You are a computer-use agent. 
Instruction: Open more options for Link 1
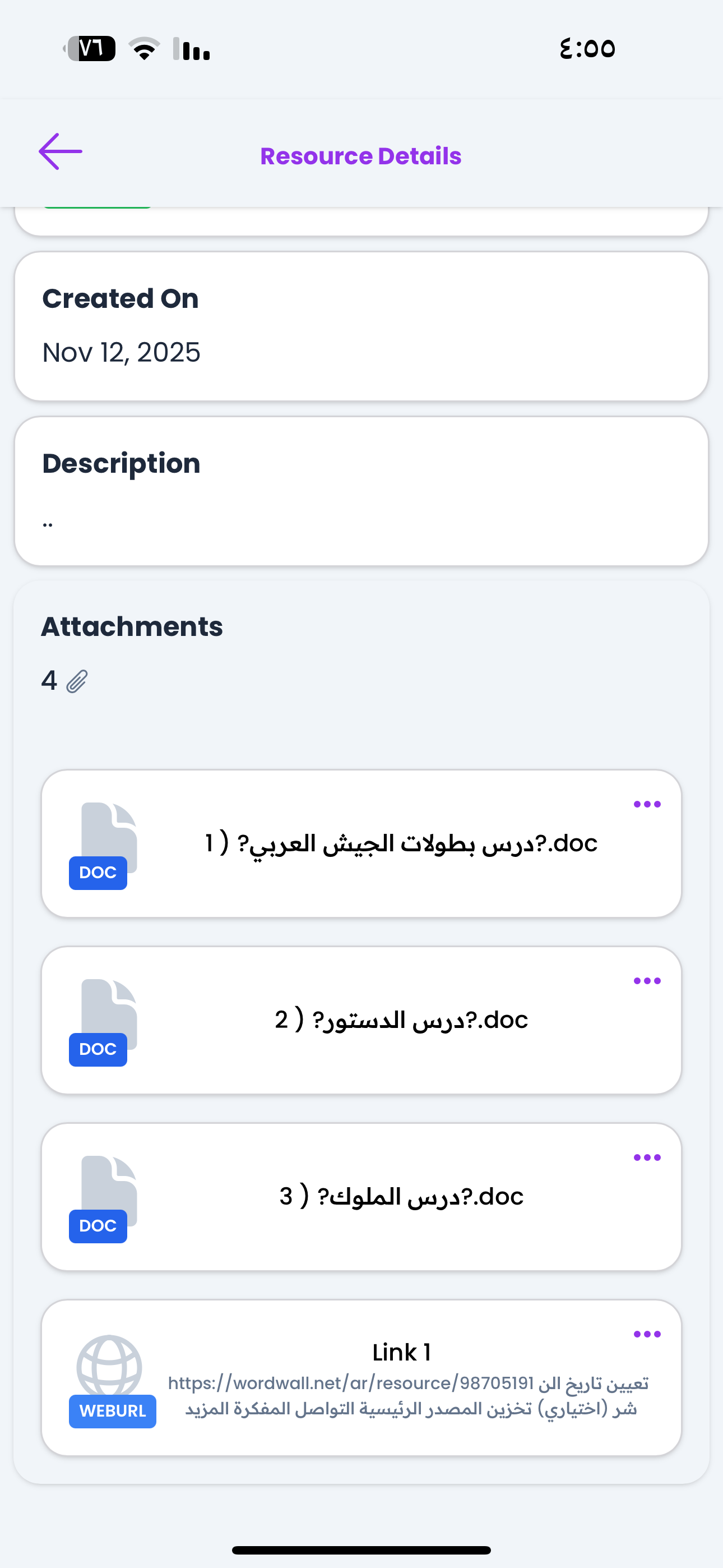[647, 1334]
